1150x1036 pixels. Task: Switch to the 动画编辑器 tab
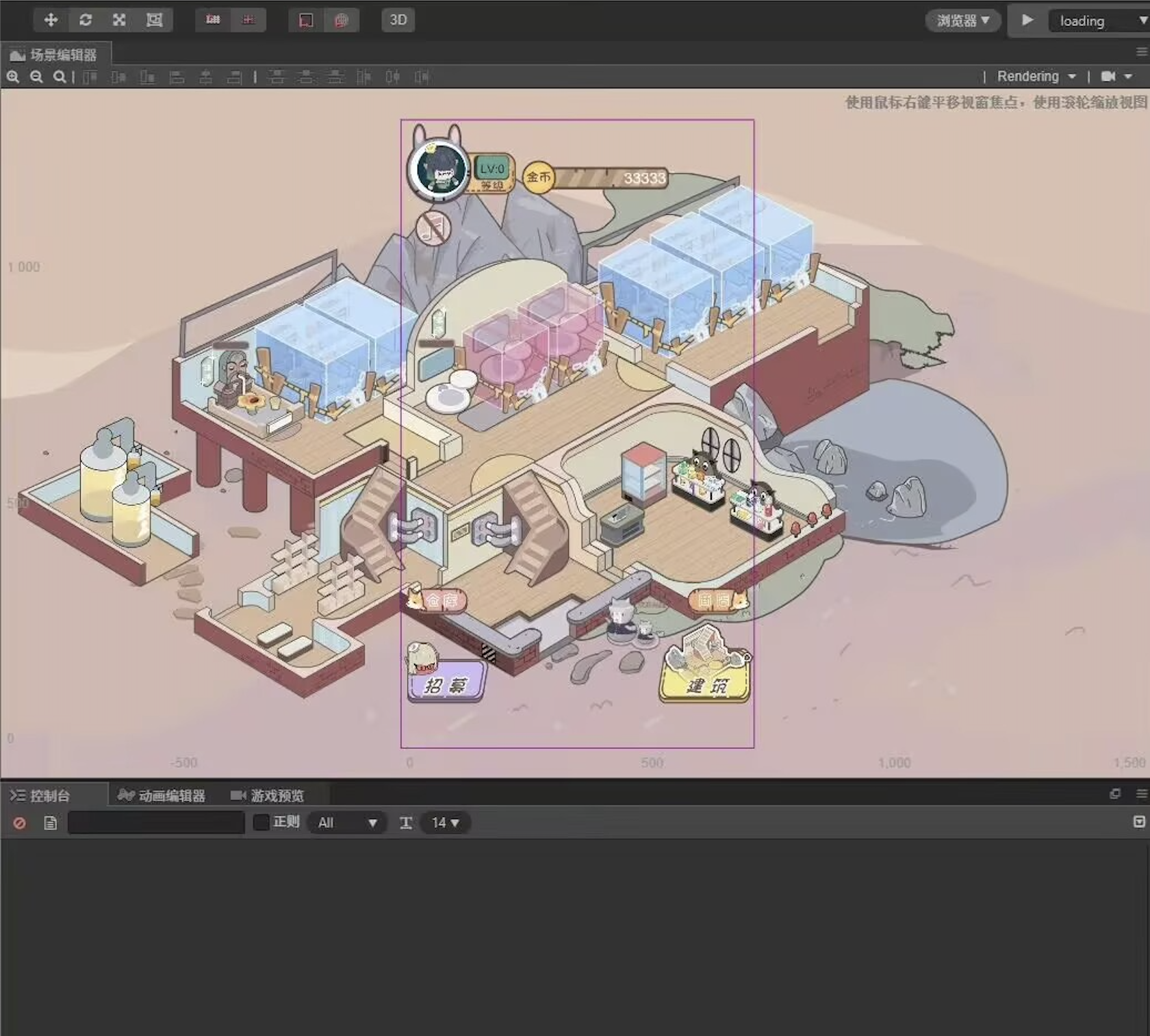[x=162, y=795]
